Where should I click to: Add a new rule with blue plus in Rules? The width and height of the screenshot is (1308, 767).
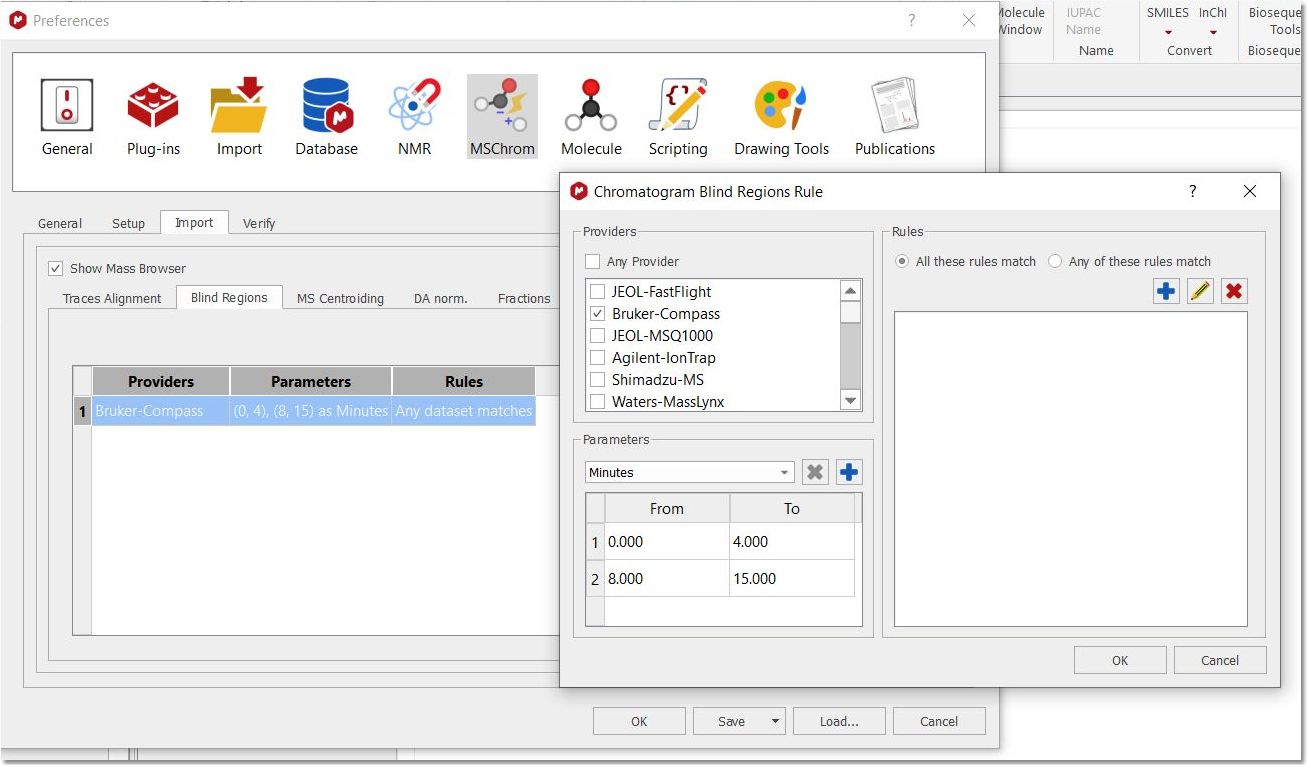[1166, 291]
